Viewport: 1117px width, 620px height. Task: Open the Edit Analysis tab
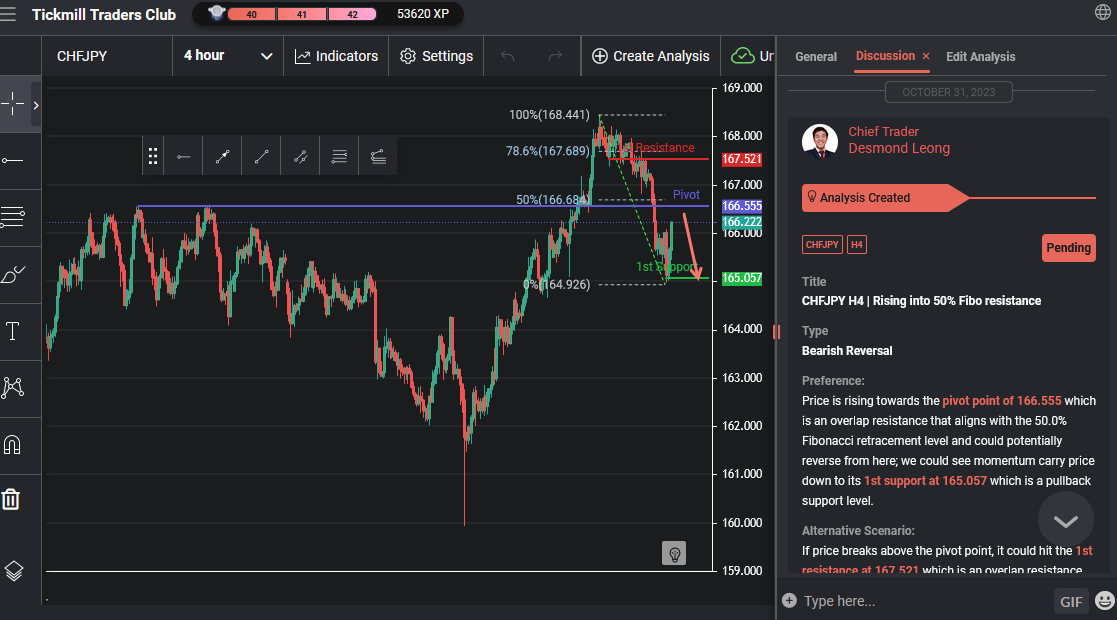[980, 56]
